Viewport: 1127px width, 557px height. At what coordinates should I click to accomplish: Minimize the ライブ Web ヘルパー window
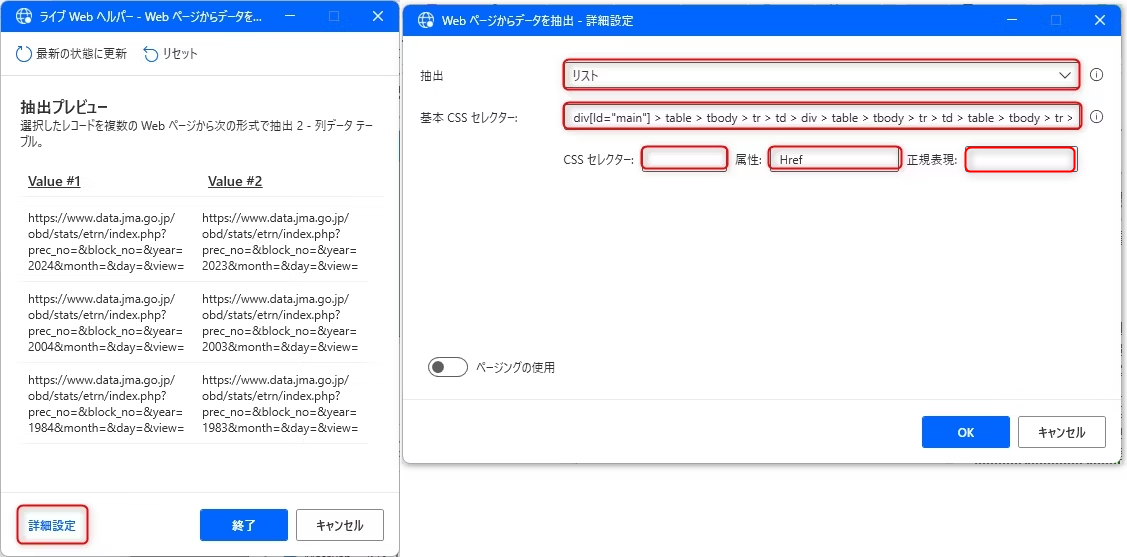pyautogui.click(x=291, y=16)
